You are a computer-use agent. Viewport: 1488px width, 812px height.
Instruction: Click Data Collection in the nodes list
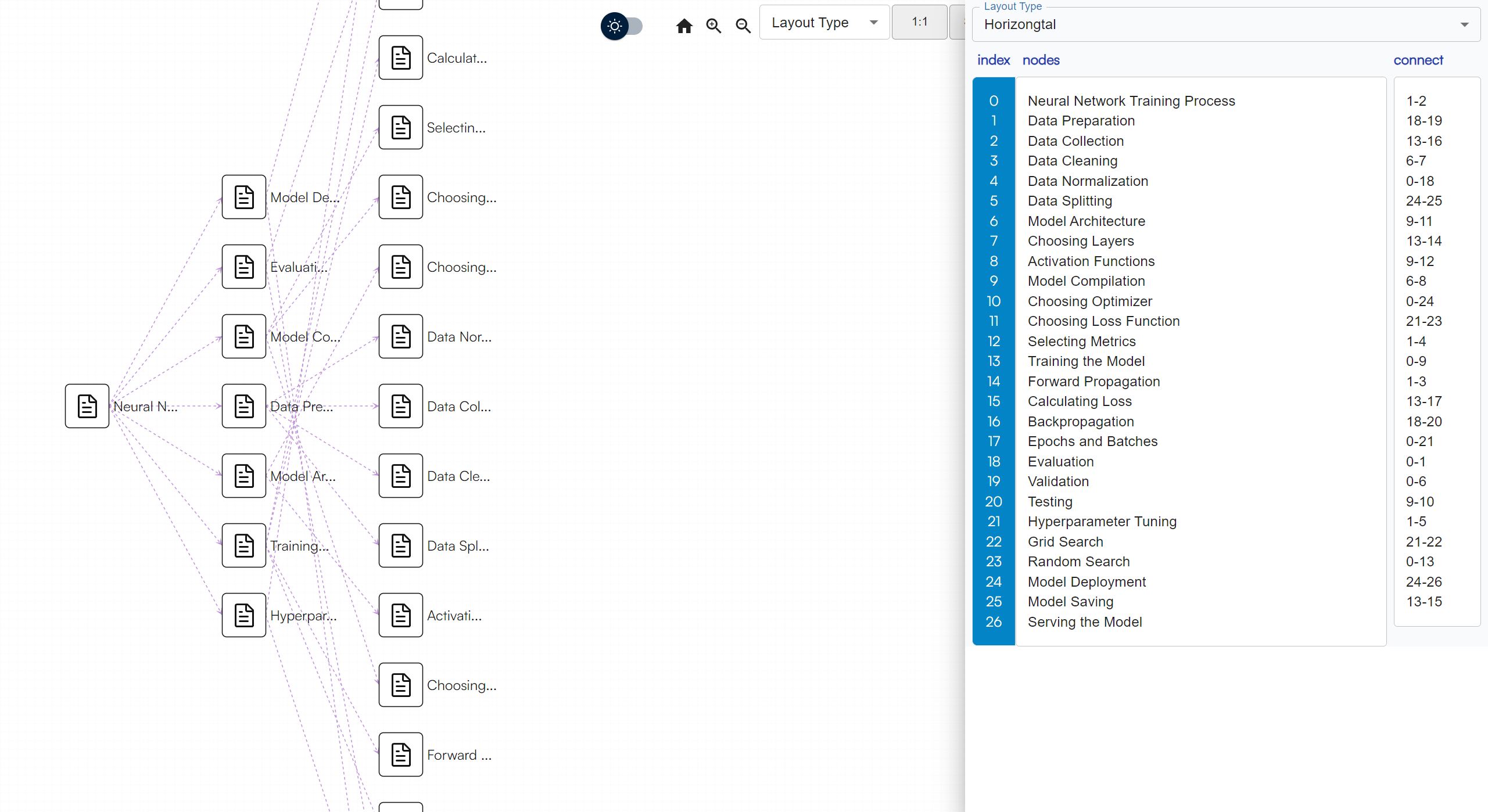[x=1075, y=141]
